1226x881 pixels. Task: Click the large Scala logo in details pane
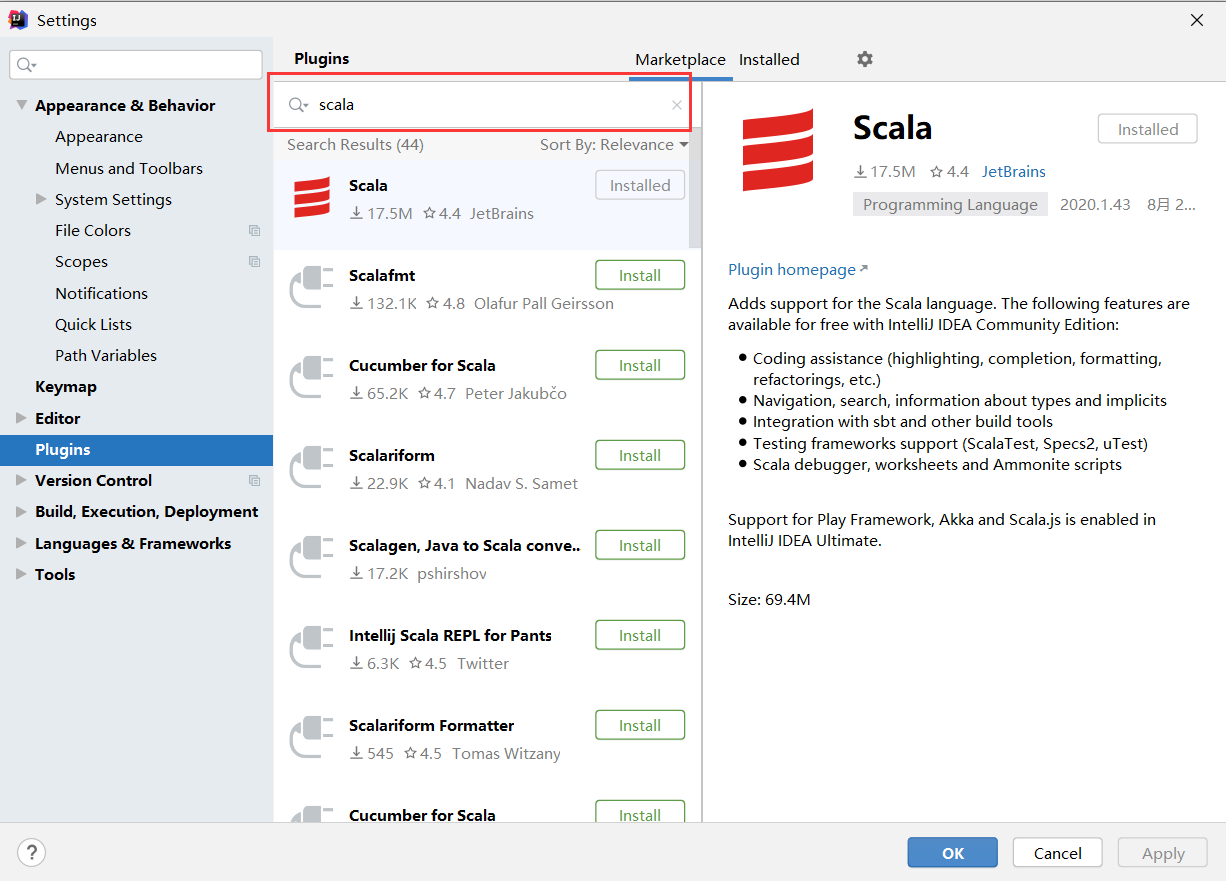coord(778,150)
